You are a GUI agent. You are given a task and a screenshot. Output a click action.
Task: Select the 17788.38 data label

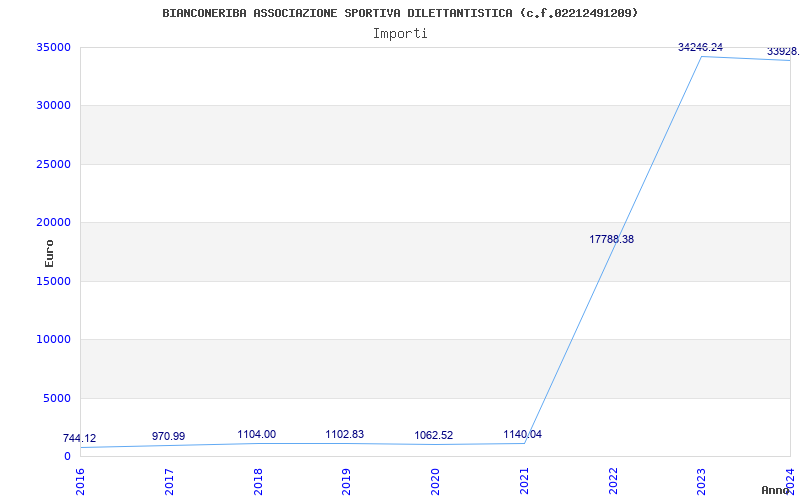pyautogui.click(x=611, y=239)
